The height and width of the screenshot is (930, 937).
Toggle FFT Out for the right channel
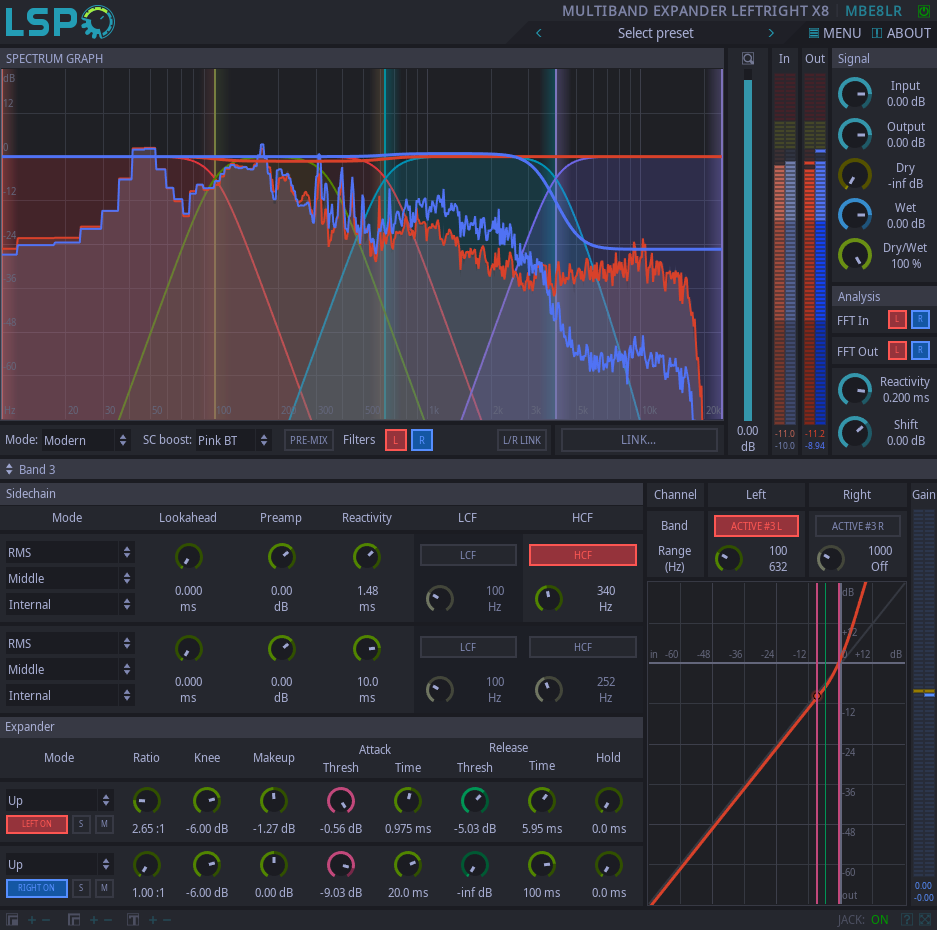pos(920,350)
